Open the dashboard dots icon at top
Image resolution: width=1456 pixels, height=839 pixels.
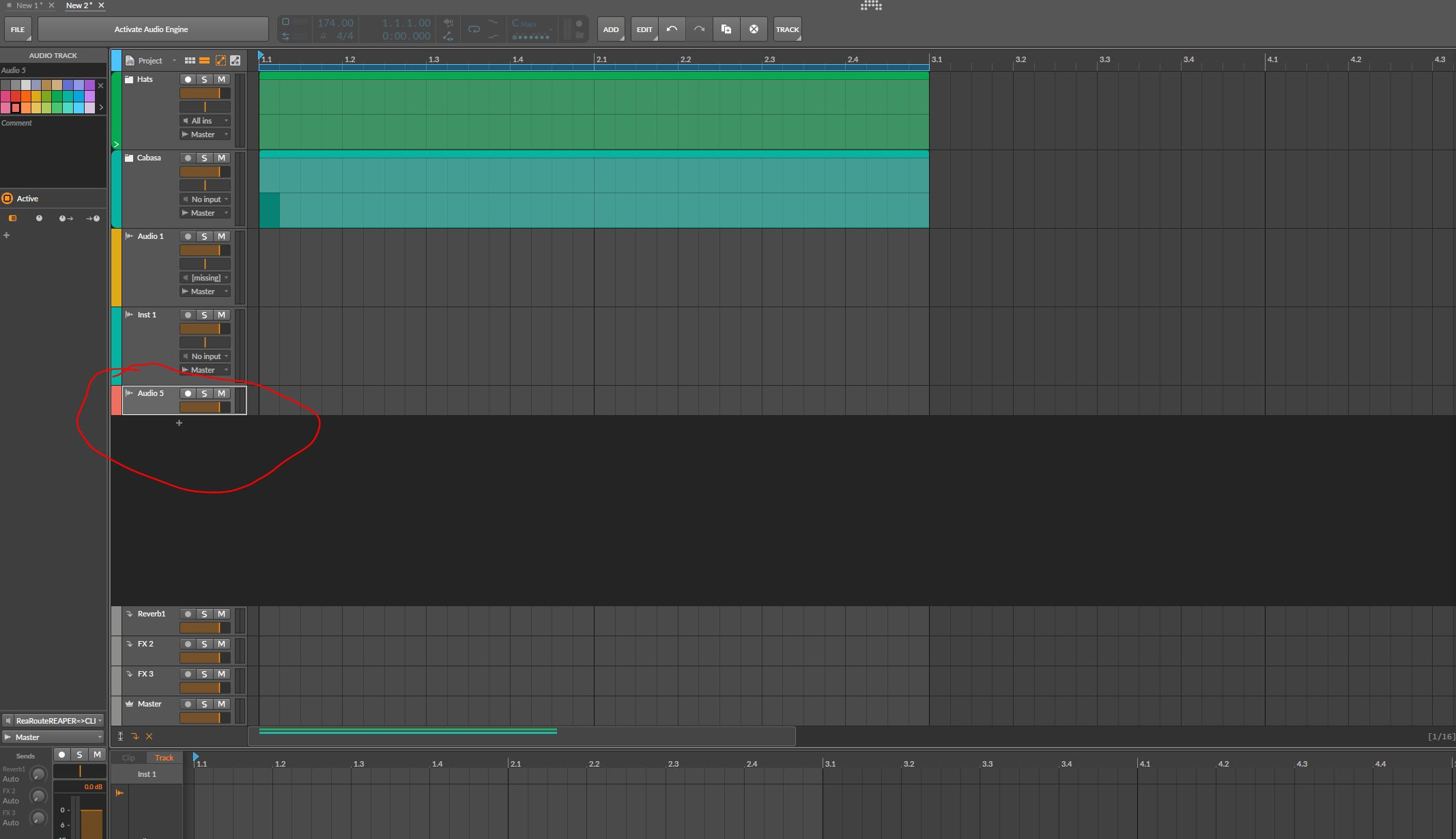pyautogui.click(x=871, y=6)
